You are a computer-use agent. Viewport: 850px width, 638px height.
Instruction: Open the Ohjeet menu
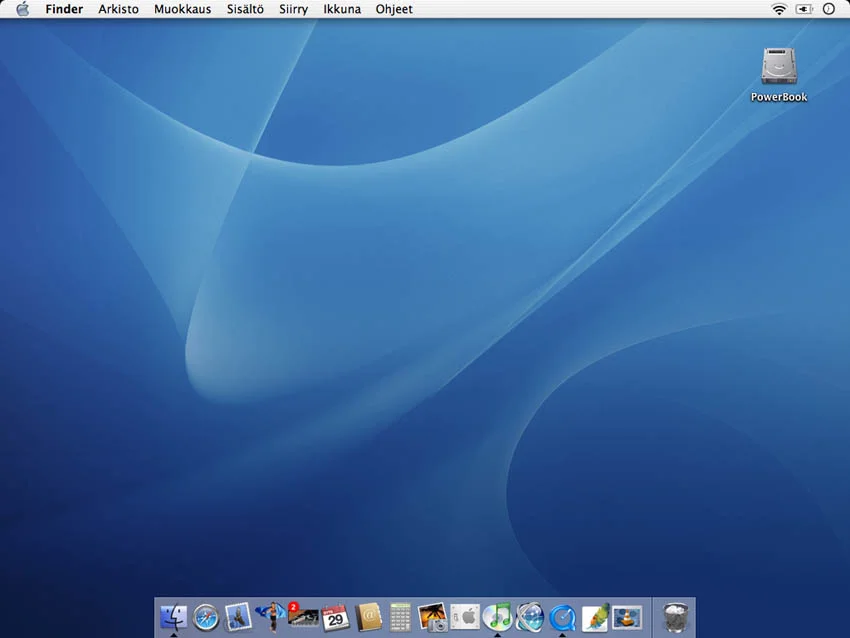(x=393, y=9)
